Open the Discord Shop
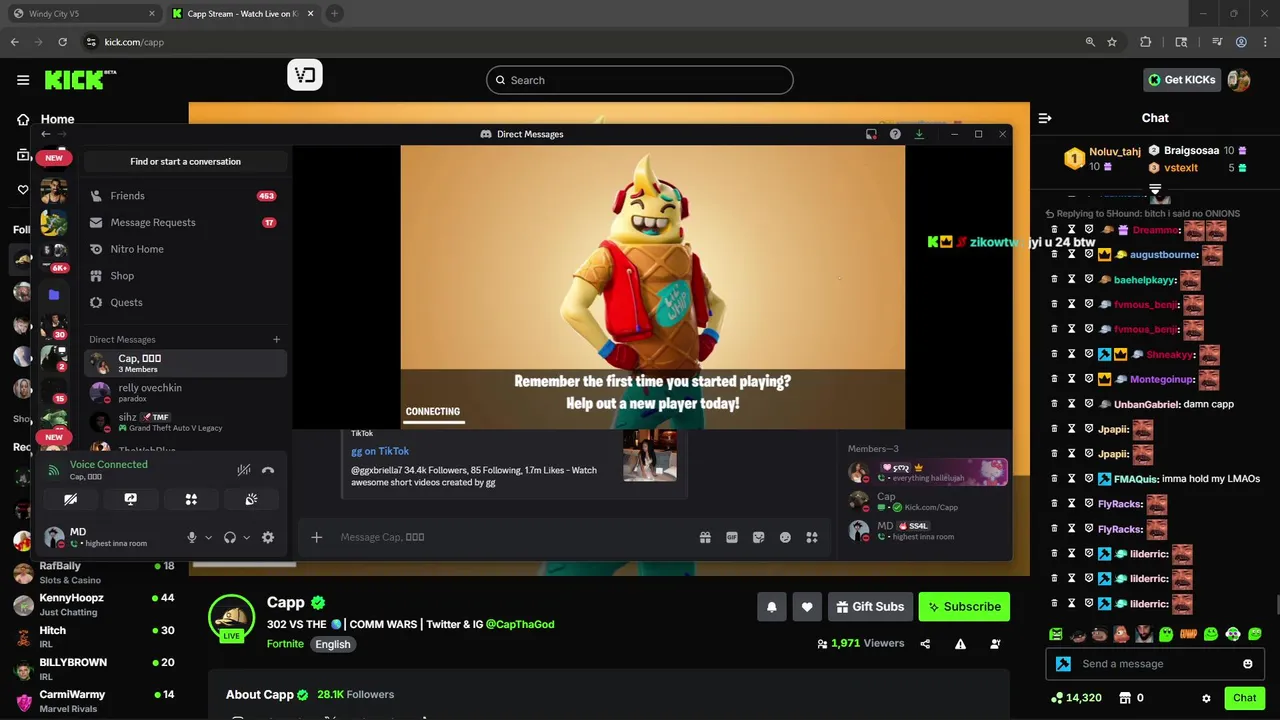This screenshot has height=720, width=1280. pos(185,276)
